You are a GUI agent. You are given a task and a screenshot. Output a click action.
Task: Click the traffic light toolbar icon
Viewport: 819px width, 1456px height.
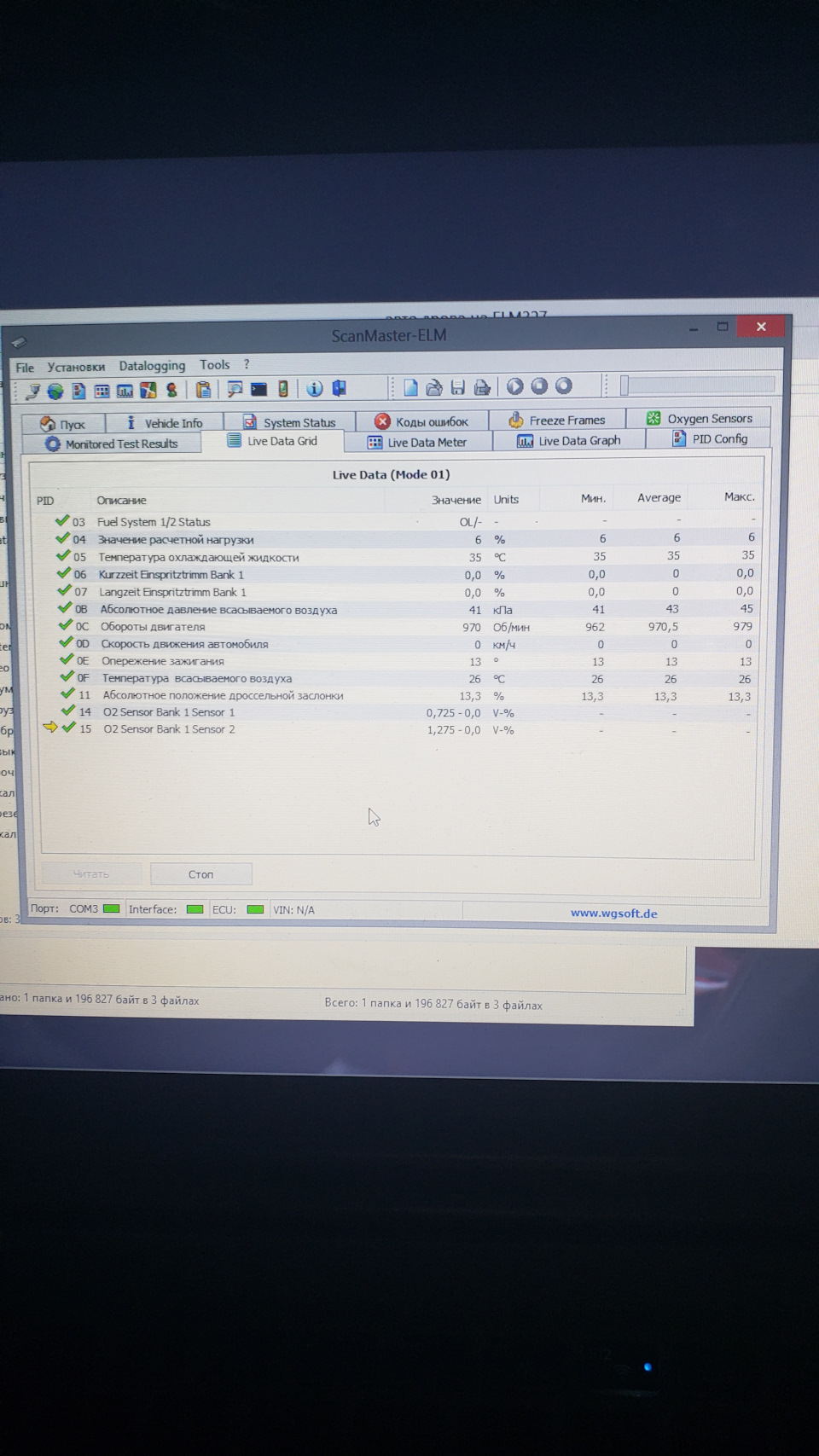click(x=283, y=390)
